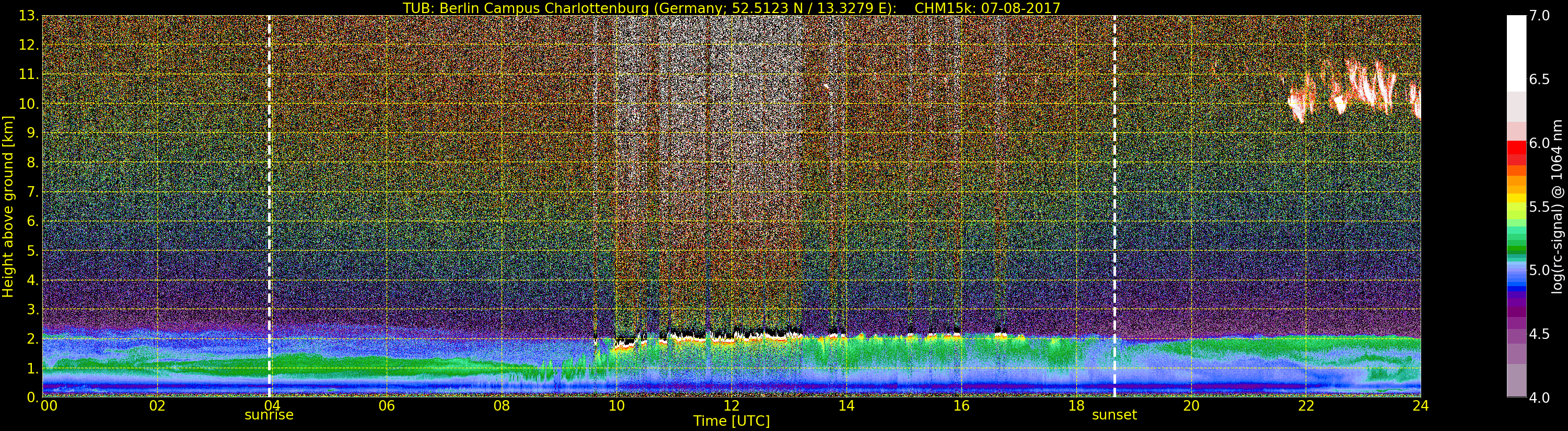This screenshot has width=1568, height=431.
Task: Click the '6.0' value on the colorbar
Action: click(1539, 143)
